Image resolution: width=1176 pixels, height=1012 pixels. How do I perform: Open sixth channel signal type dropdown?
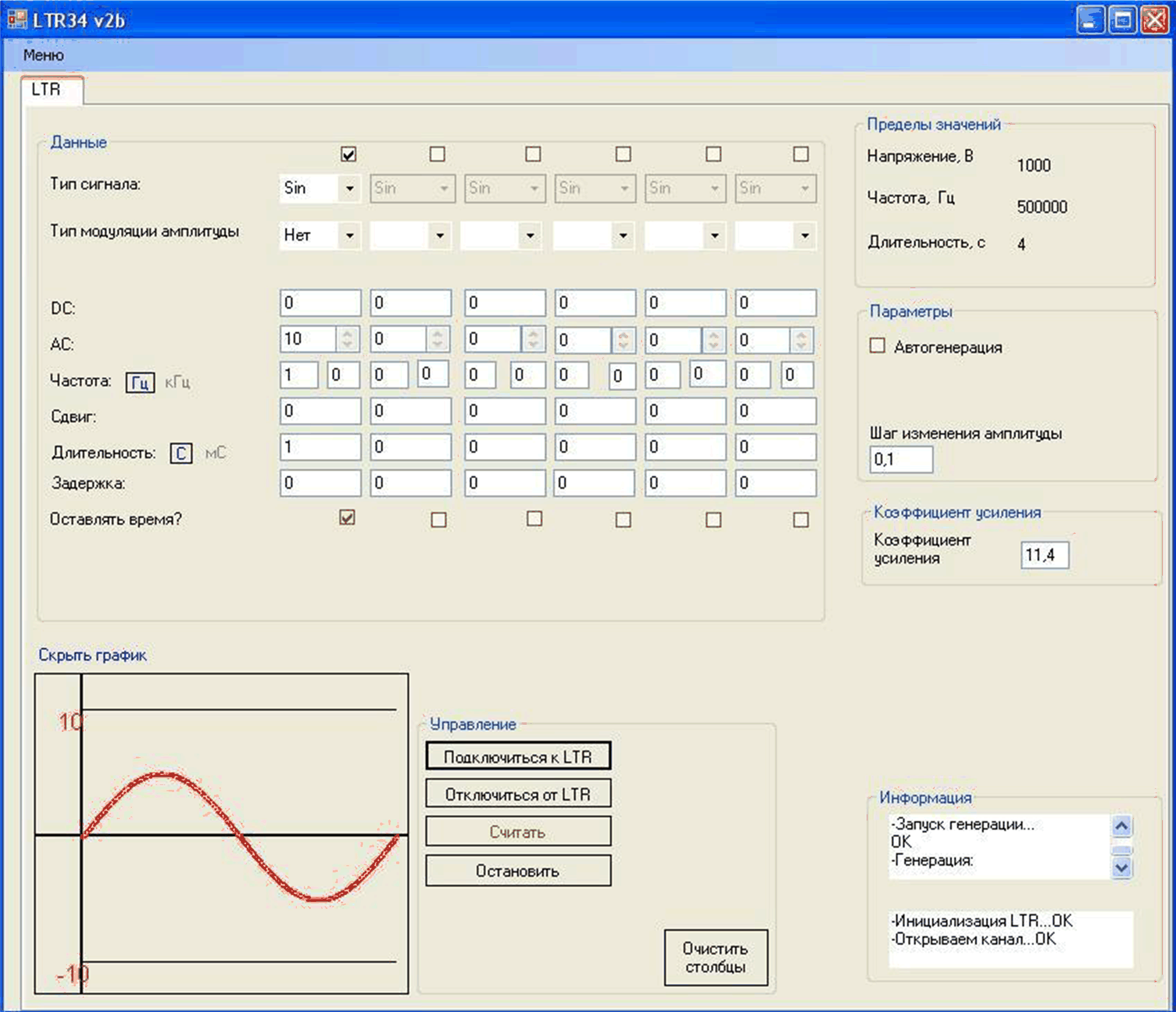click(x=776, y=189)
